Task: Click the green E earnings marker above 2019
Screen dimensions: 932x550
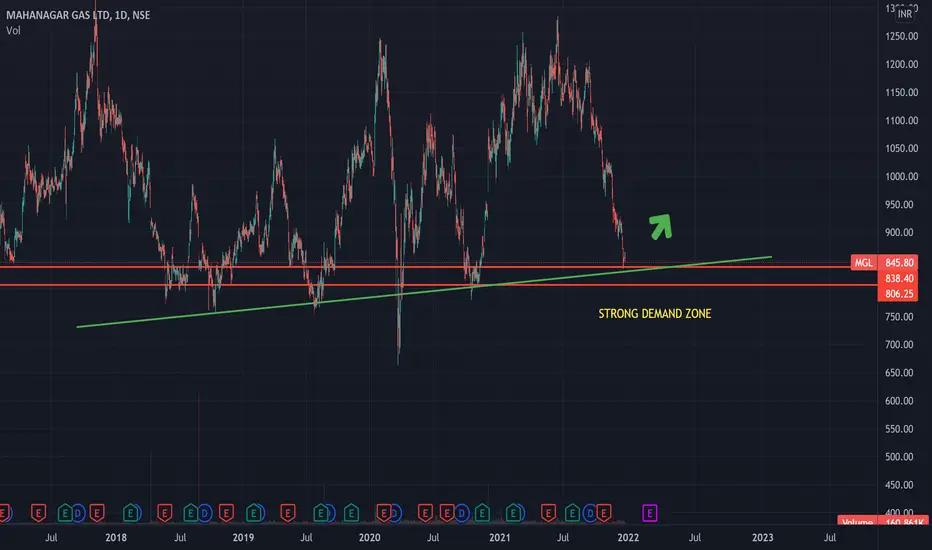Action: (254, 513)
